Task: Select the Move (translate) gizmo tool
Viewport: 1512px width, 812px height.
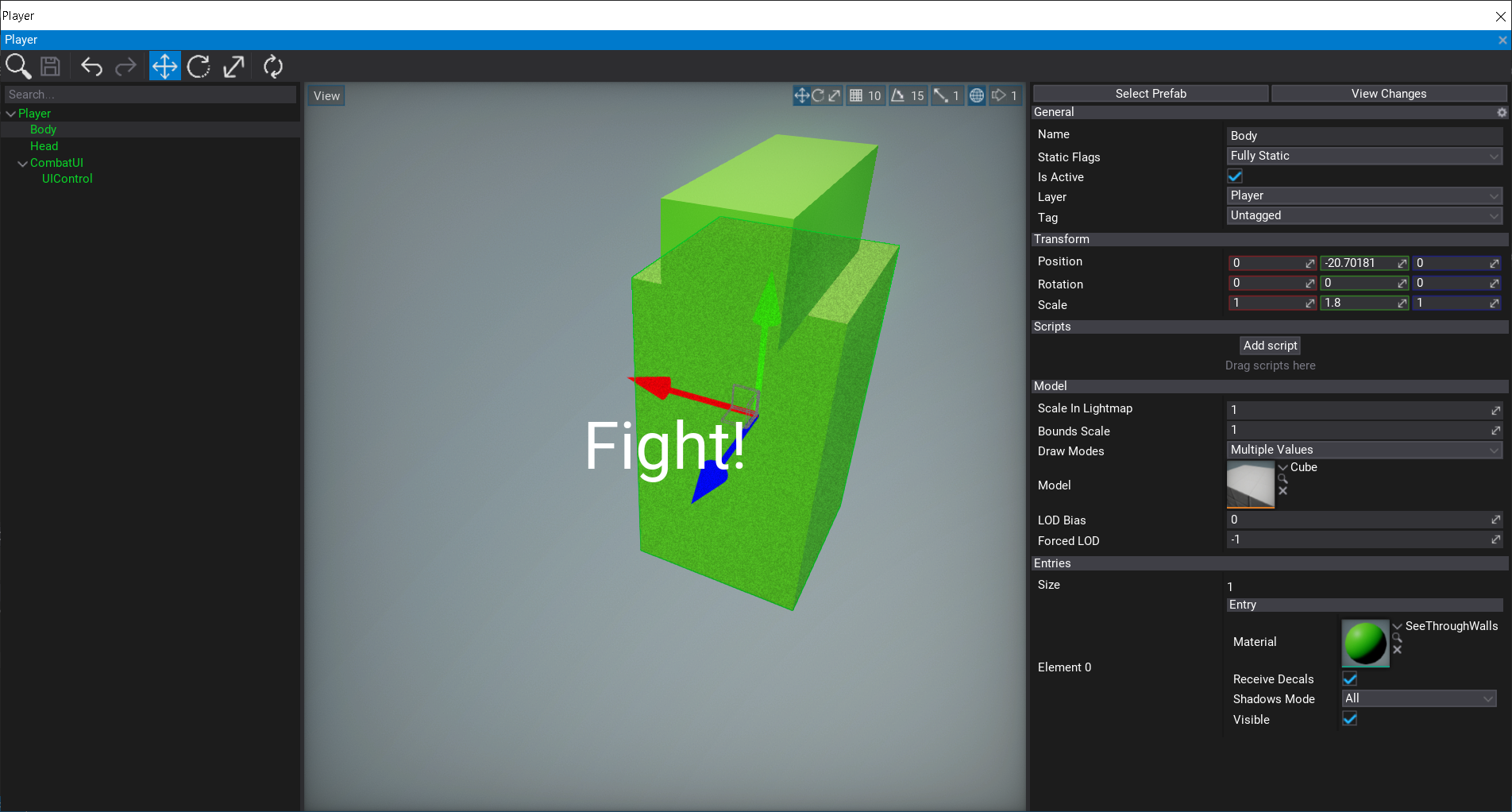Action: point(164,66)
